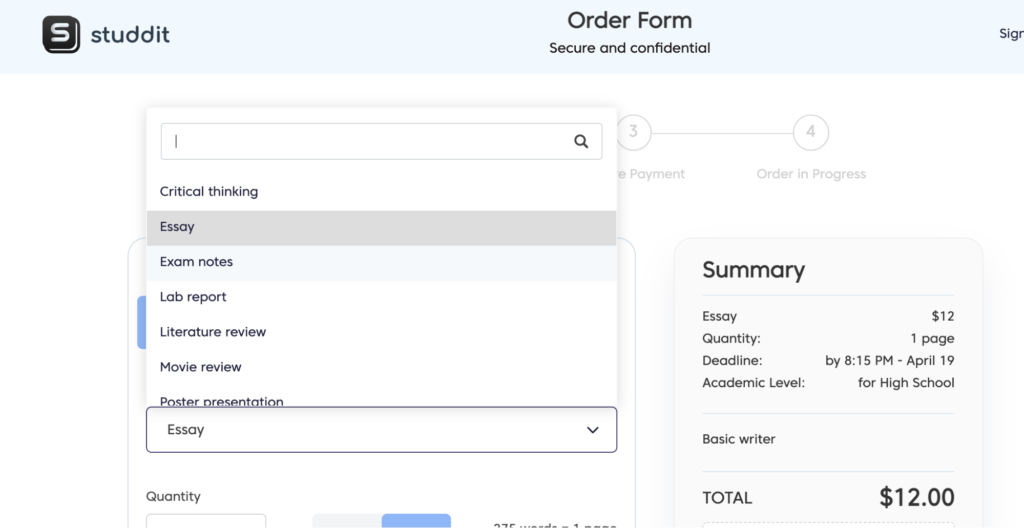1024x528 pixels.
Task: Collapse the Essay type dropdown
Action: click(x=381, y=430)
